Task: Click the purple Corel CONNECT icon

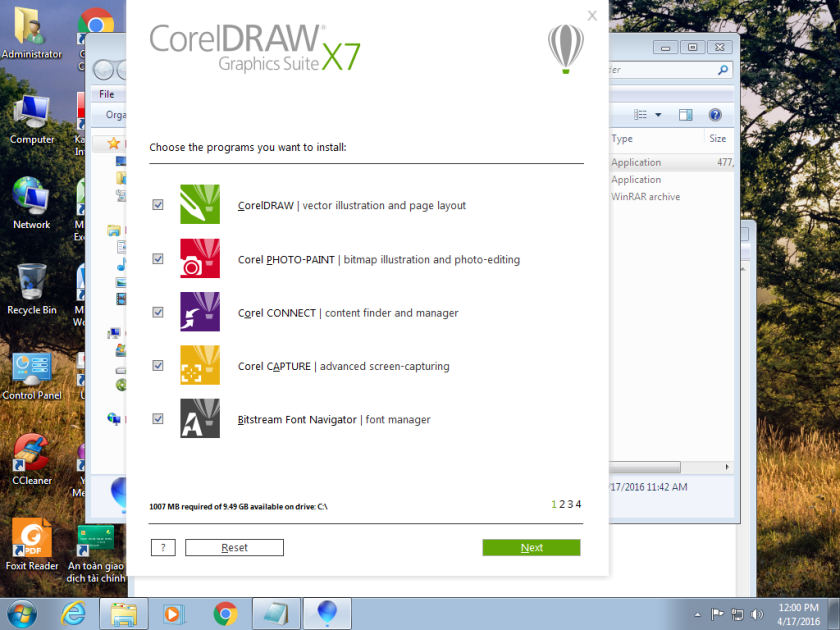Action: point(199,311)
